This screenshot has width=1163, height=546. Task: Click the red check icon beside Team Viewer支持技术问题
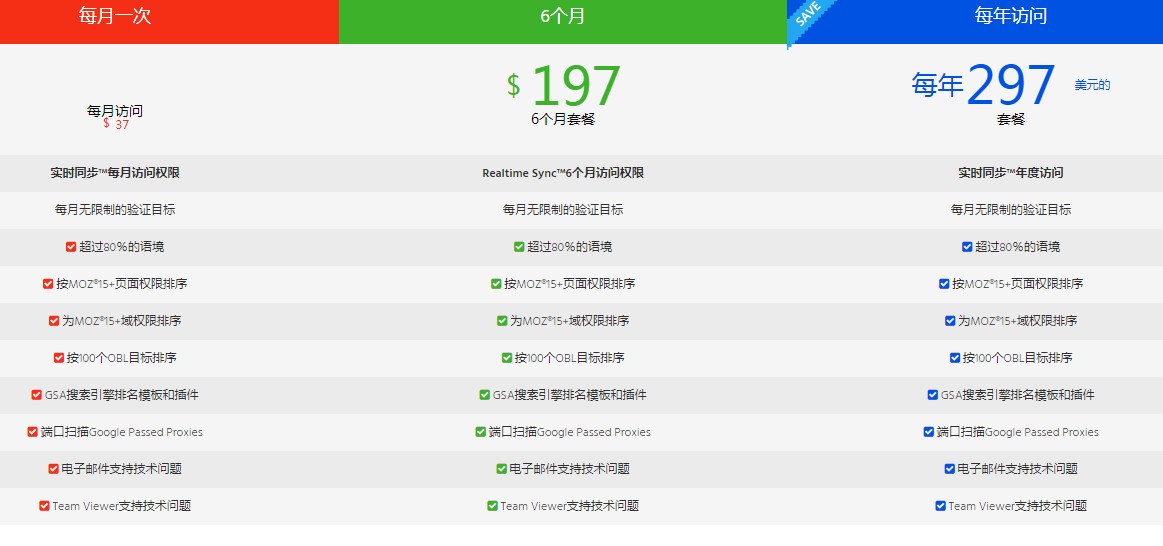point(45,506)
